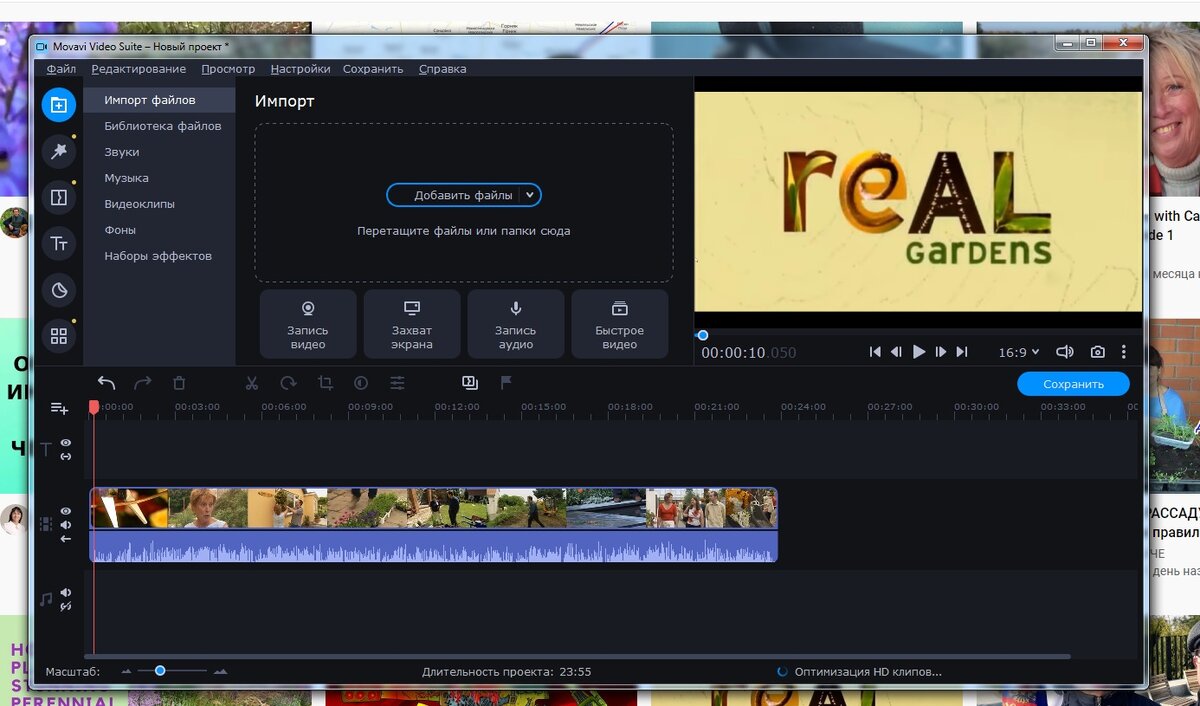Select the clip's audio waveform
This screenshot has height=706, width=1200.
[434, 546]
